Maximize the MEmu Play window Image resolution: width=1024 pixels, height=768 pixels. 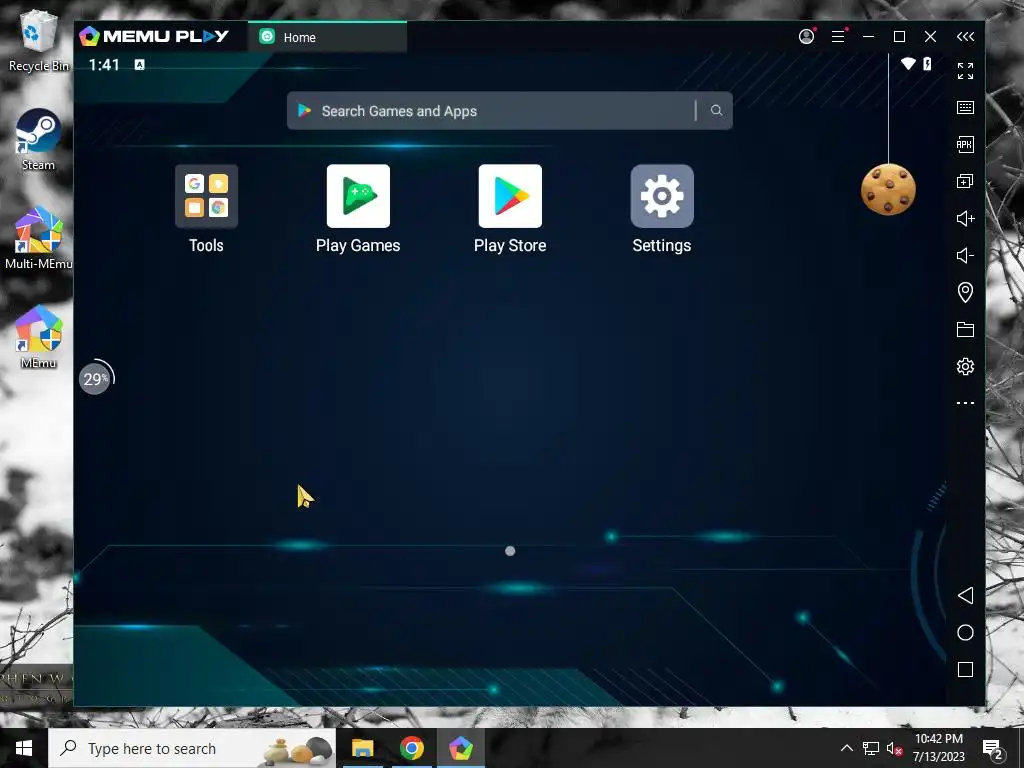pos(899,37)
